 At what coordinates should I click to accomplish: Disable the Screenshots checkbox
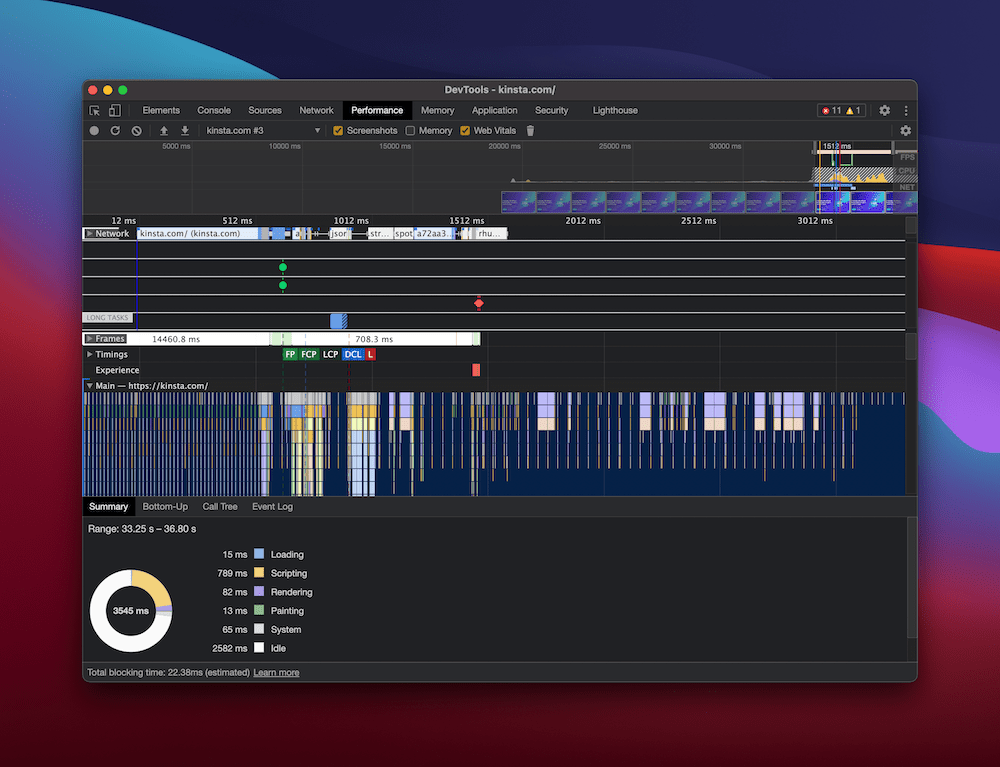tap(338, 130)
